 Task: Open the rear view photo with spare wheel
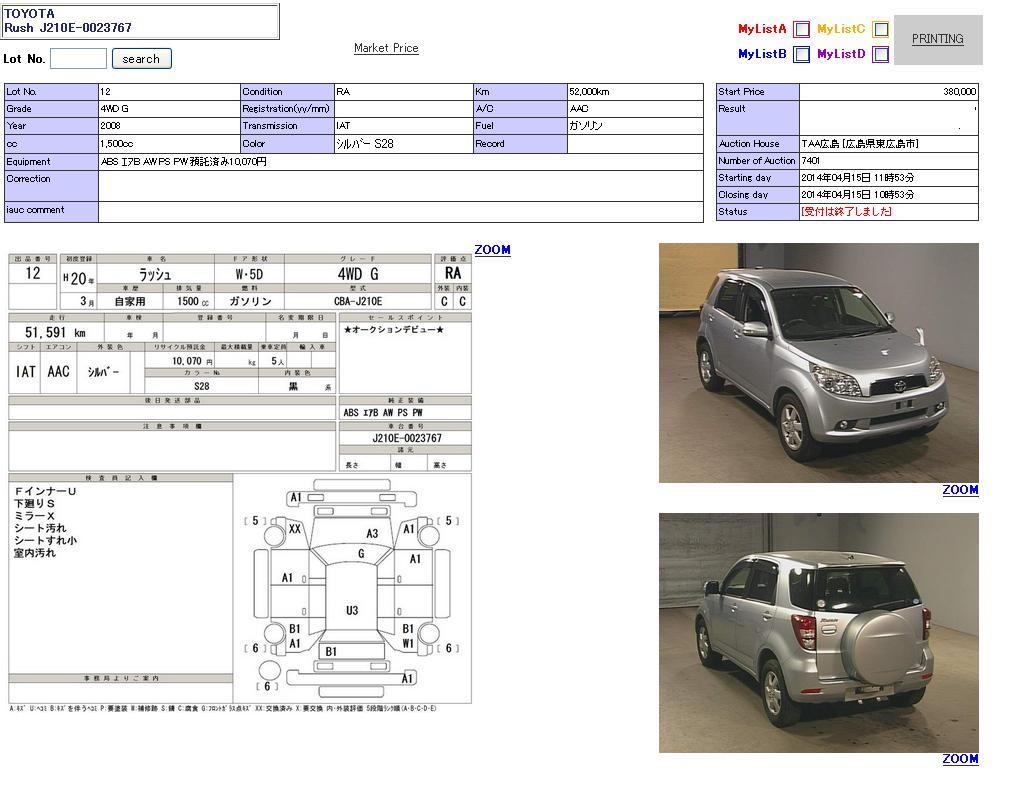point(818,633)
